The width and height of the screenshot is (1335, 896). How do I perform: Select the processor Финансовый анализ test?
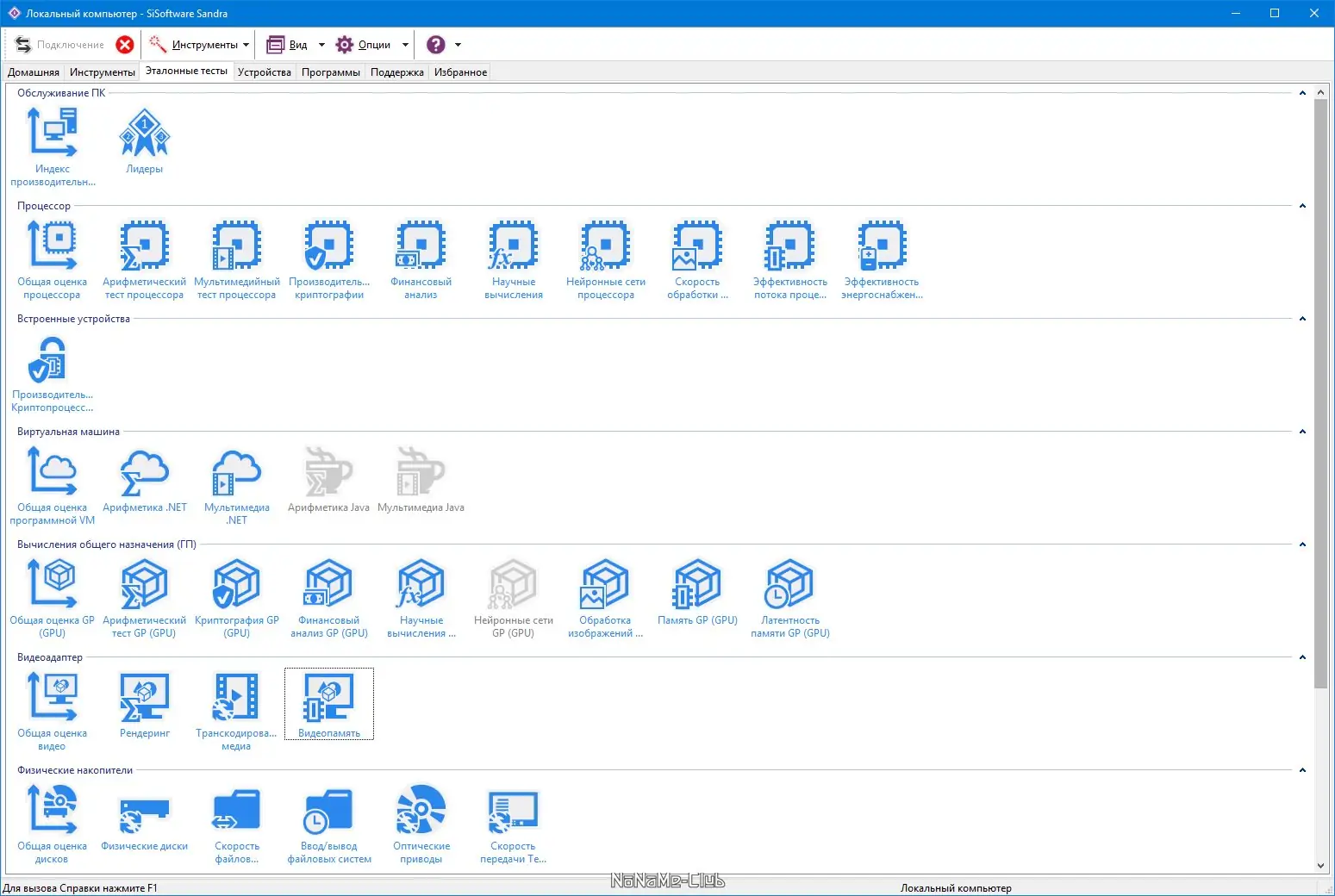(x=421, y=259)
